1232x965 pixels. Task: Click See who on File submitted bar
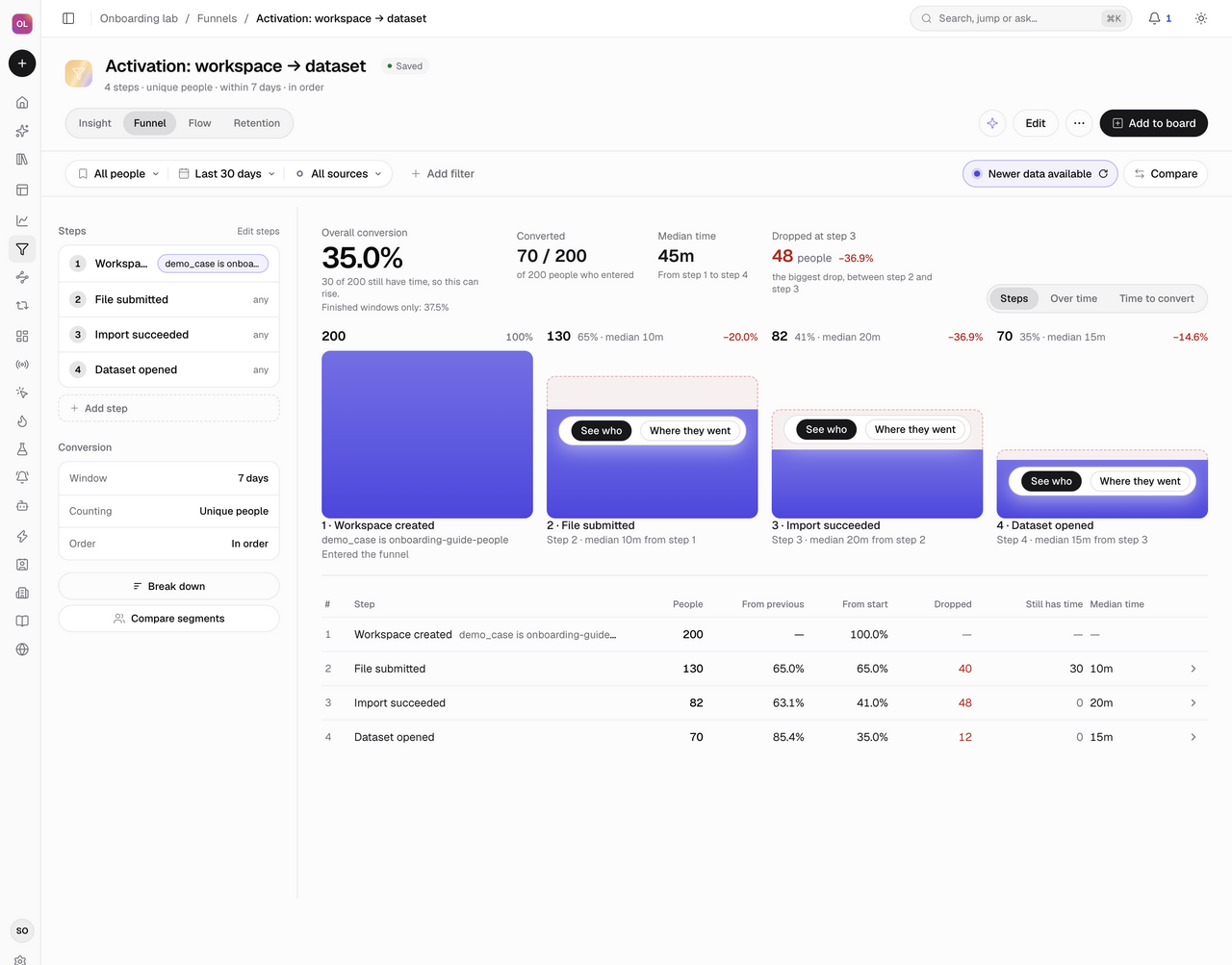pyautogui.click(x=602, y=431)
